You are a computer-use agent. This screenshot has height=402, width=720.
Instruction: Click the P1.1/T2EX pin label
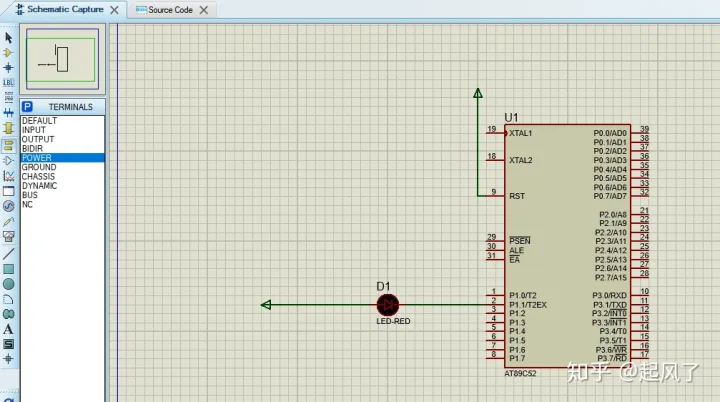528,305
